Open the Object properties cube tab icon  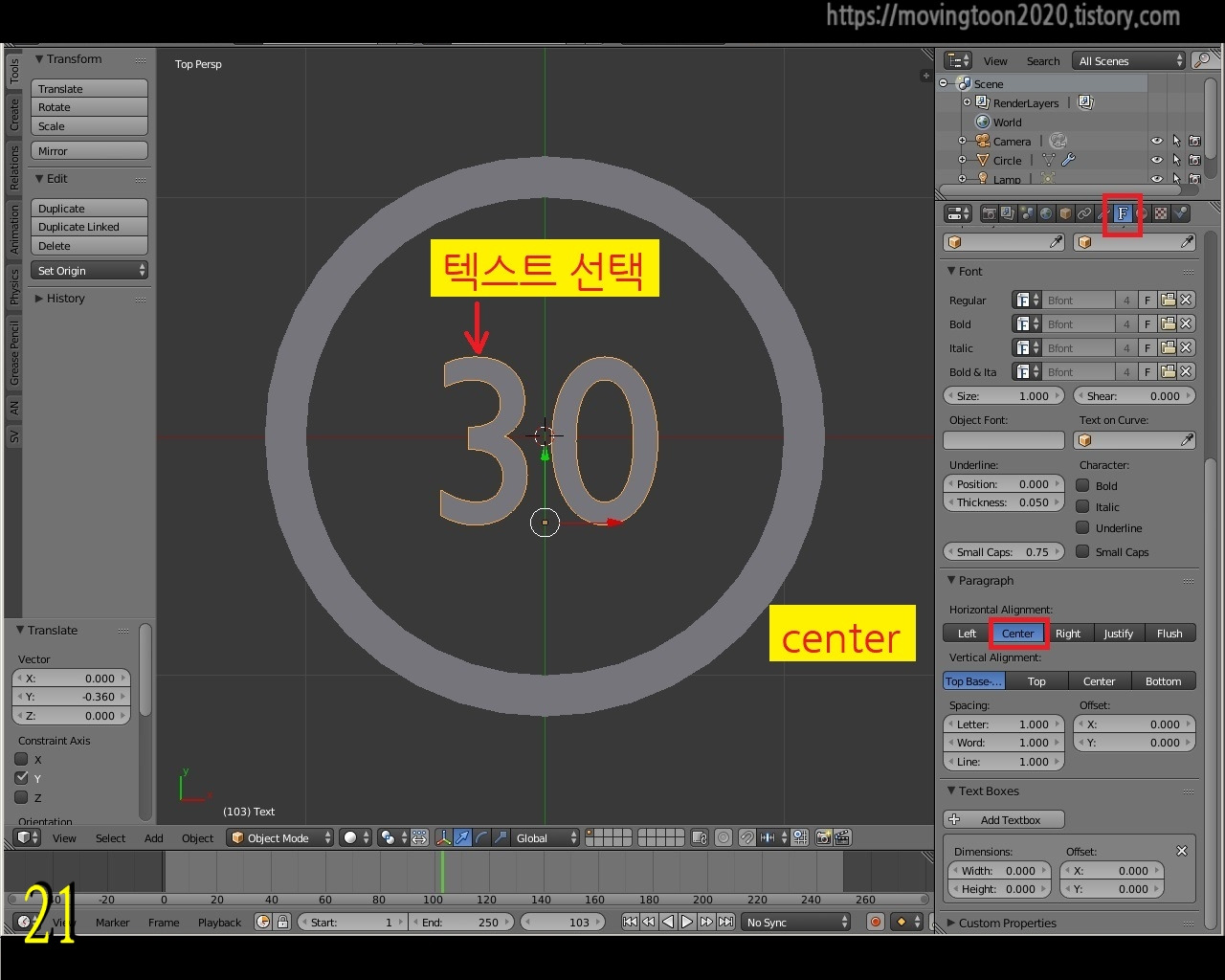click(1065, 213)
